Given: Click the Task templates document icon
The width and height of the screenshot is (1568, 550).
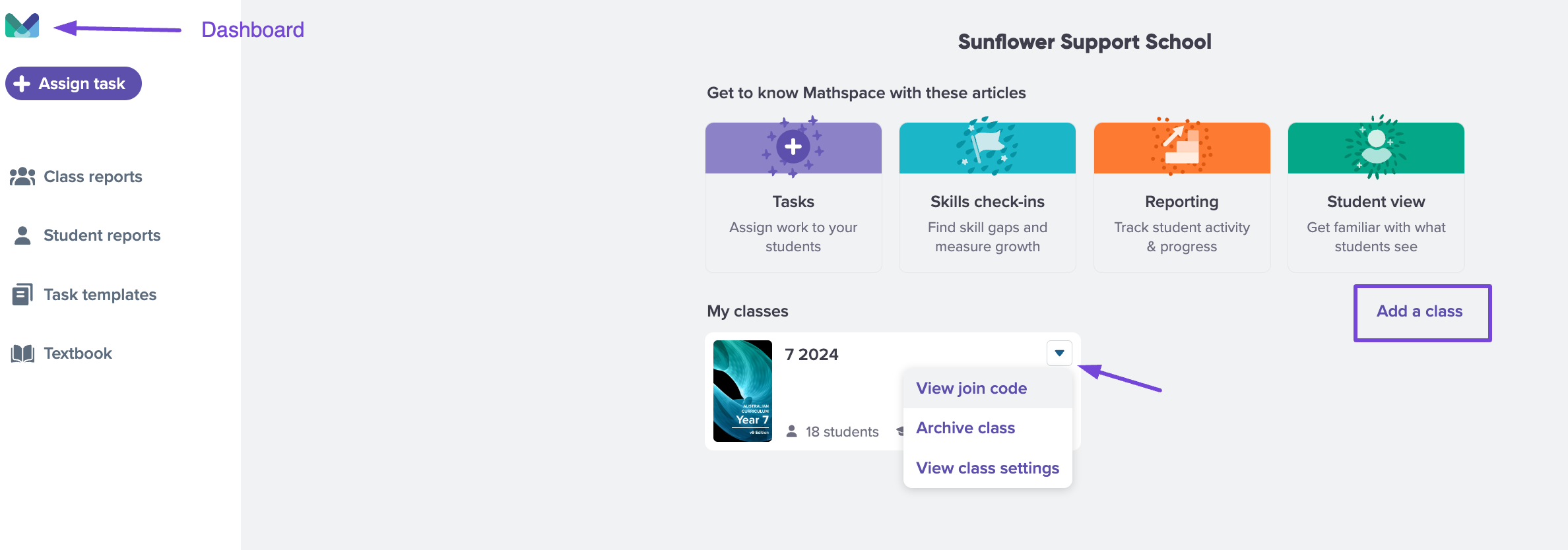Looking at the screenshot, I should (22, 294).
